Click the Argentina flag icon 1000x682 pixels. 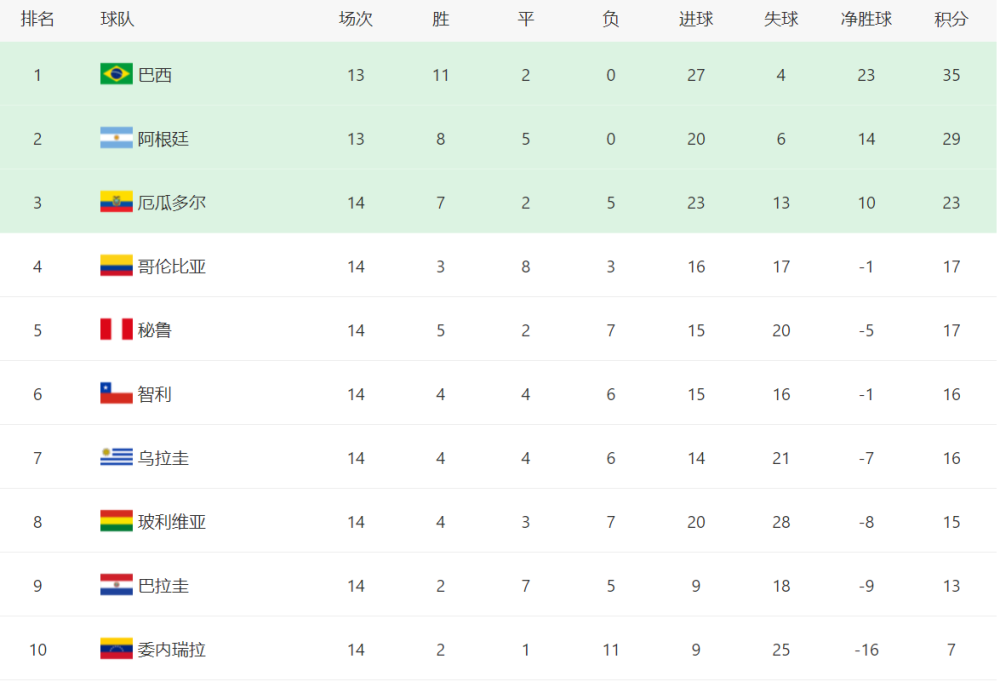pos(116,138)
